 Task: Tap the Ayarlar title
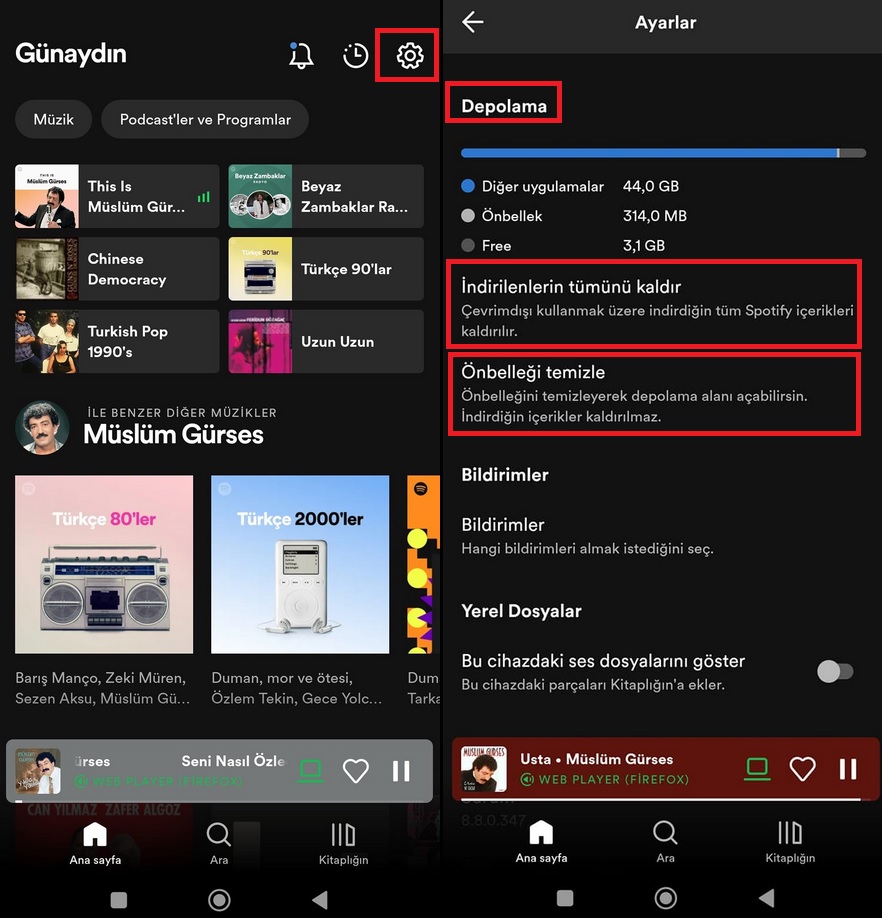(x=665, y=23)
